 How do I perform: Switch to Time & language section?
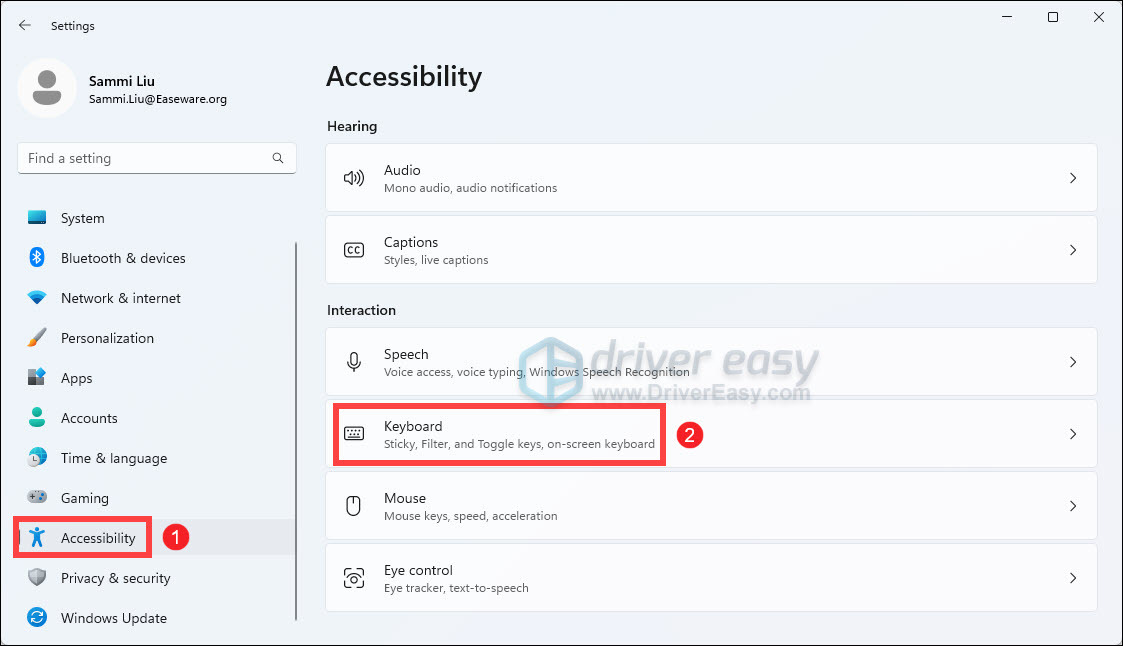click(x=113, y=458)
